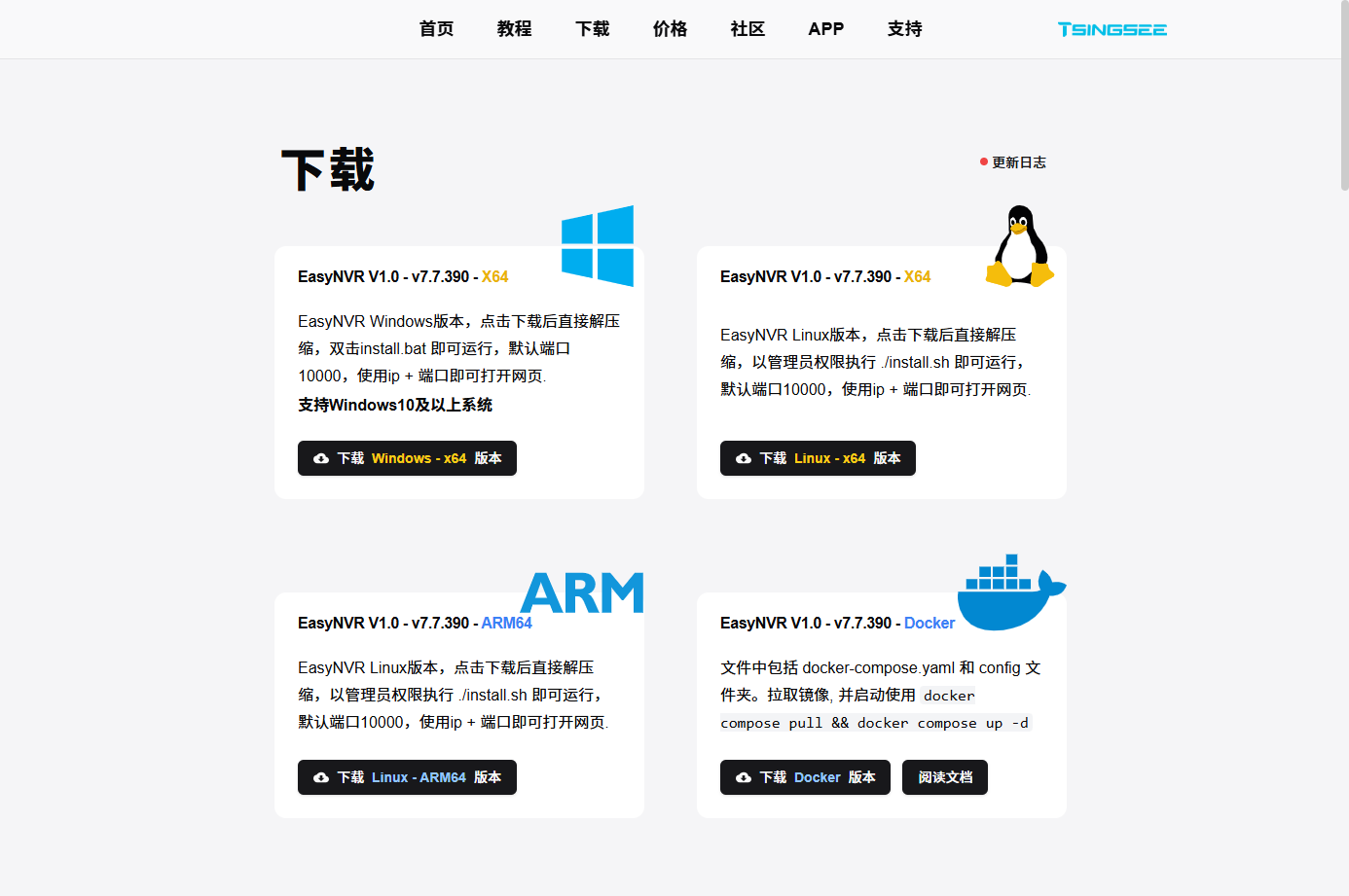1349x896 pixels.
Task: Download the Docker version
Action: tap(805, 777)
